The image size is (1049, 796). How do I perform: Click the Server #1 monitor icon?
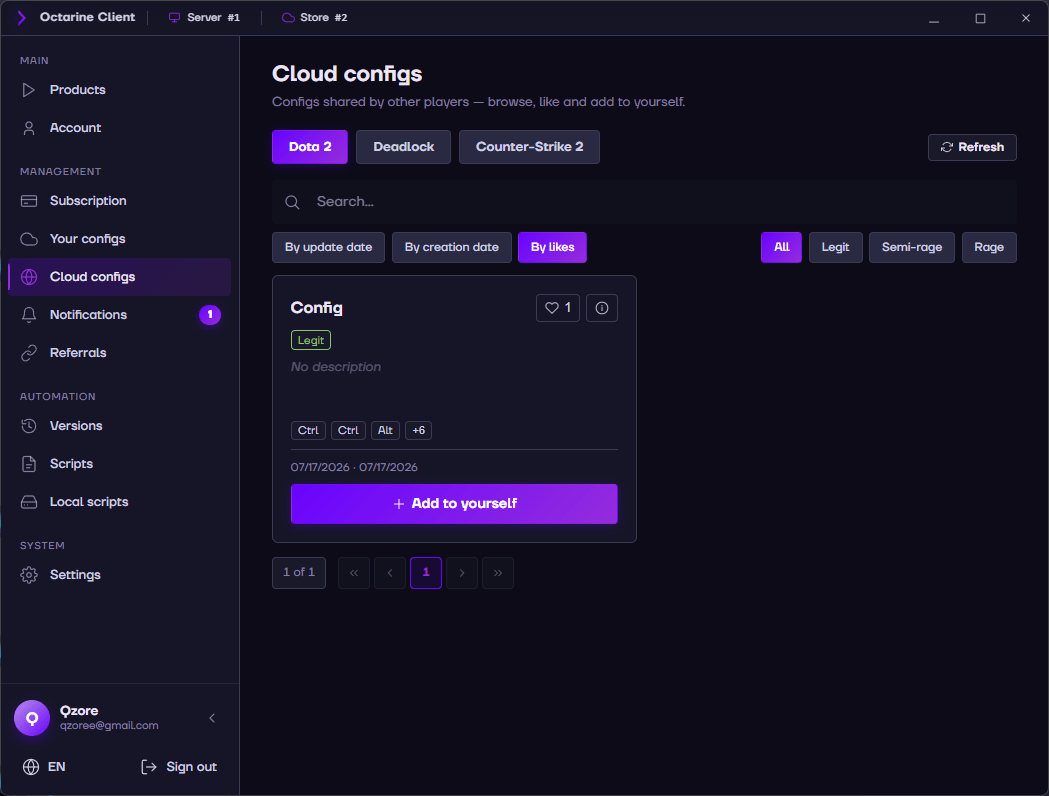174,17
